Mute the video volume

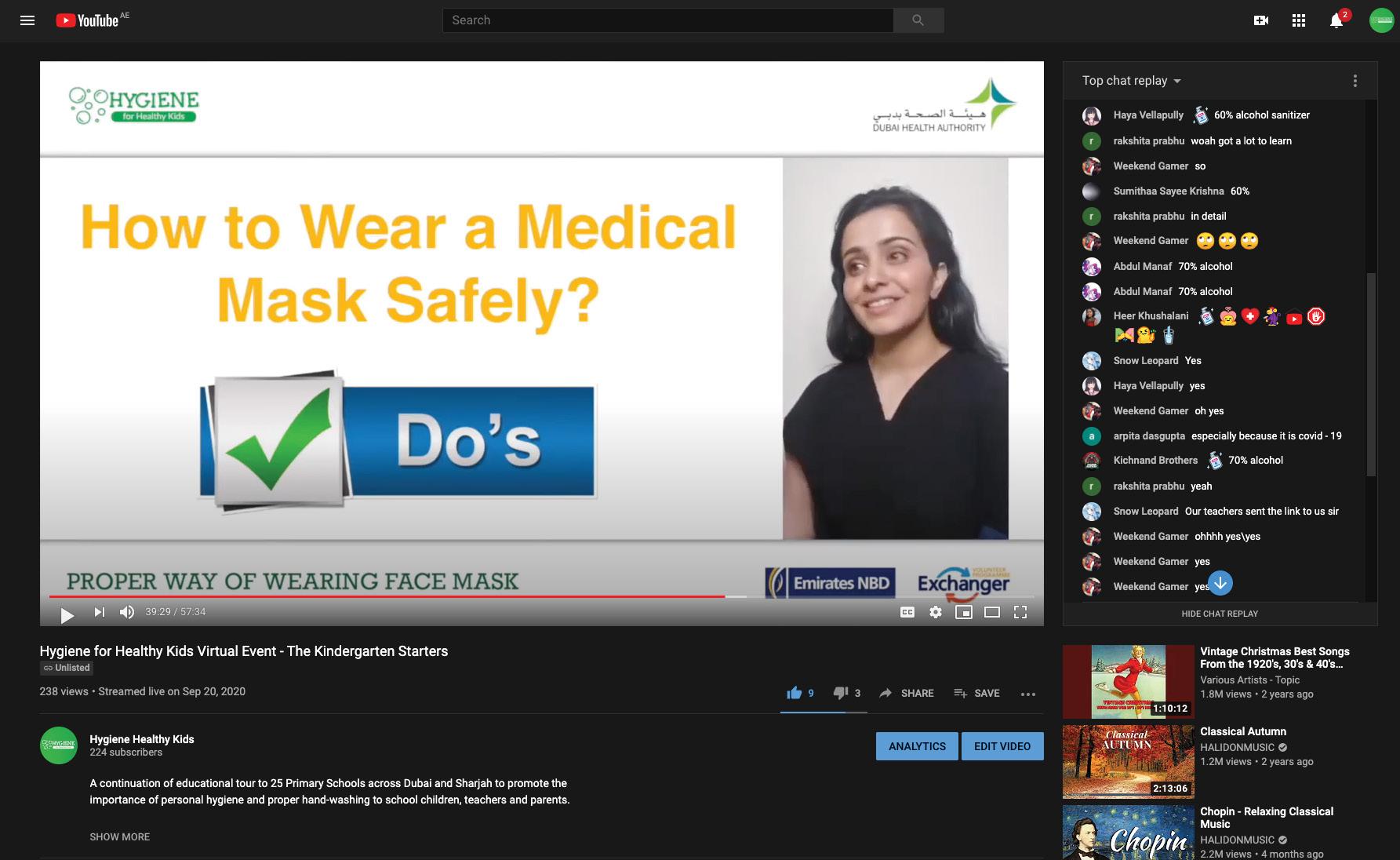pyautogui.click(x=126, y=612)
